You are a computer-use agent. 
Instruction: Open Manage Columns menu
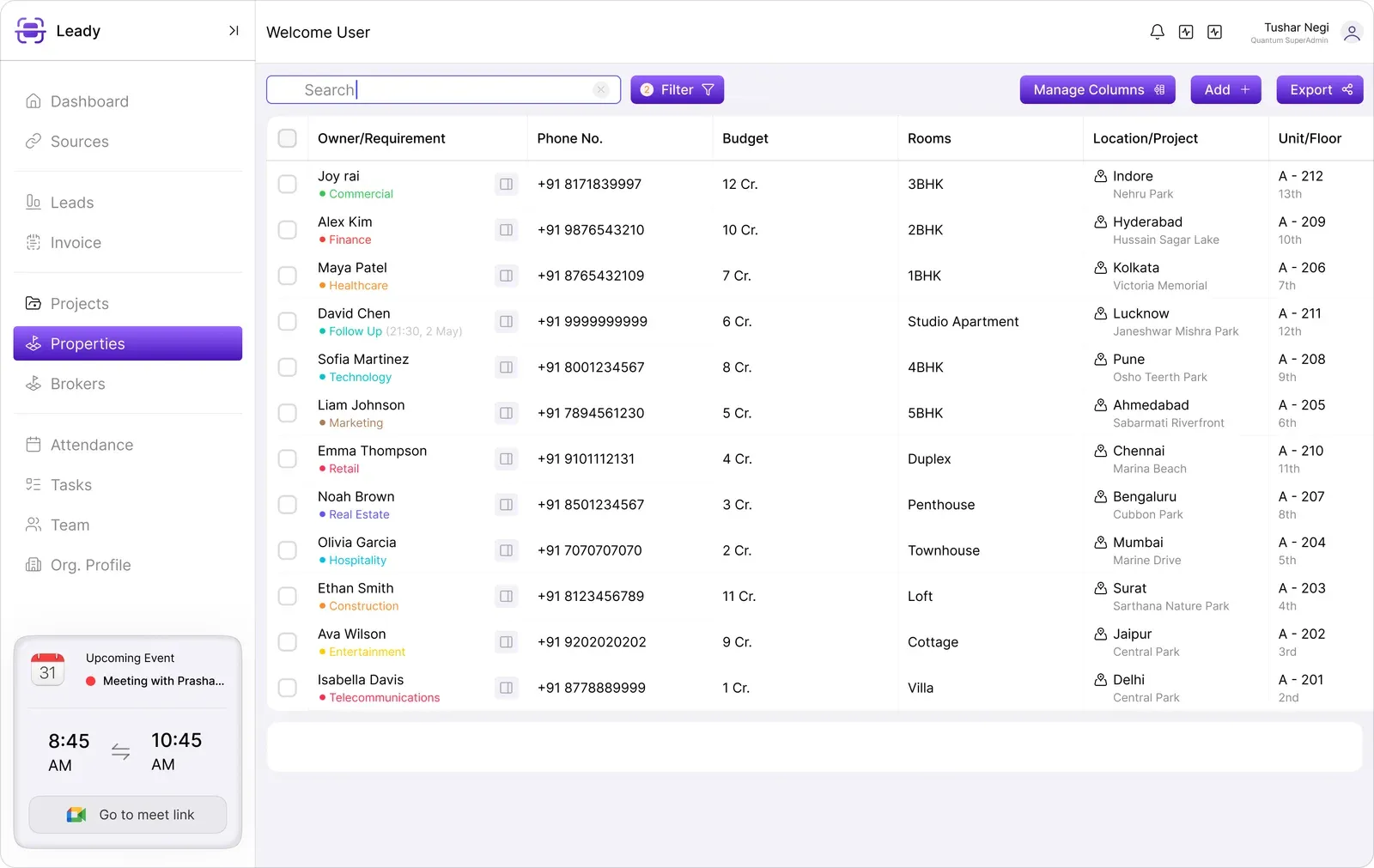coord(1099,89)
